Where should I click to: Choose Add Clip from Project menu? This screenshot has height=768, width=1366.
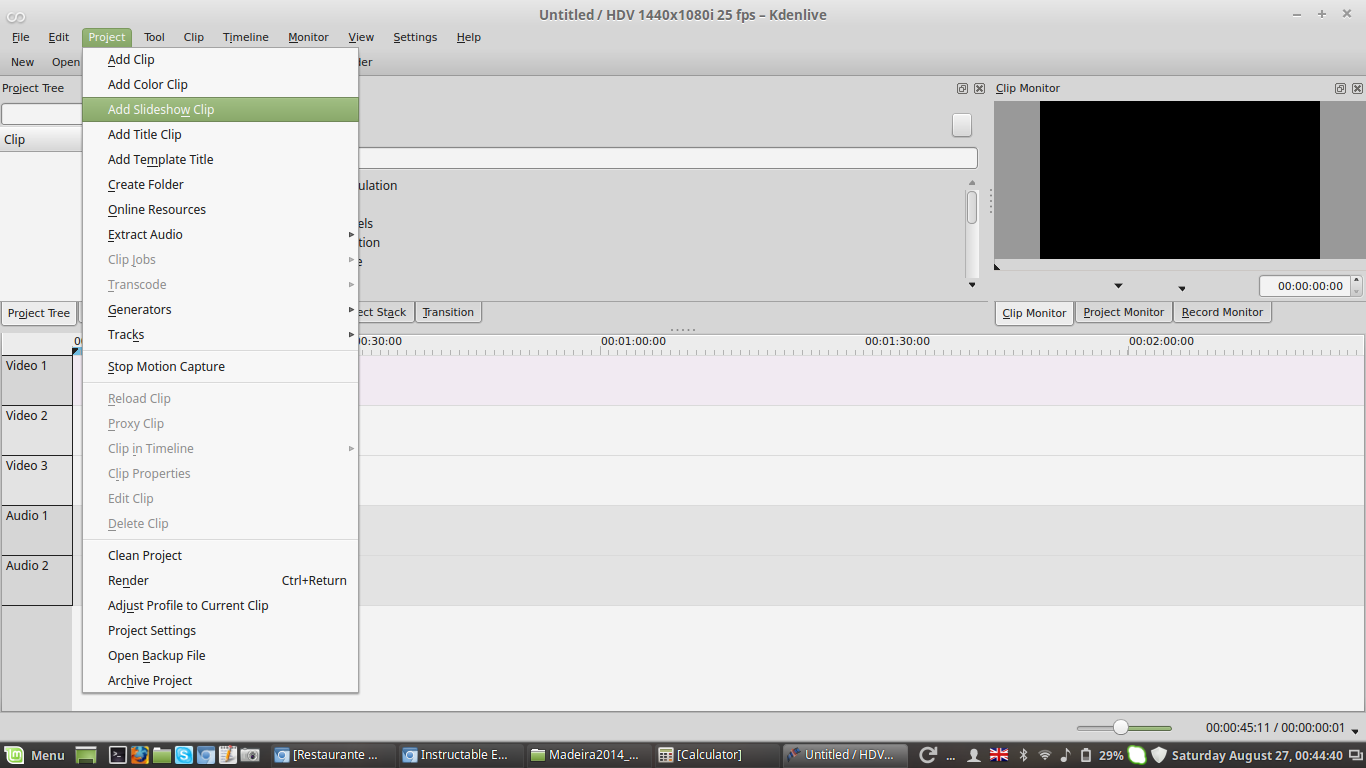pos(220,60)
